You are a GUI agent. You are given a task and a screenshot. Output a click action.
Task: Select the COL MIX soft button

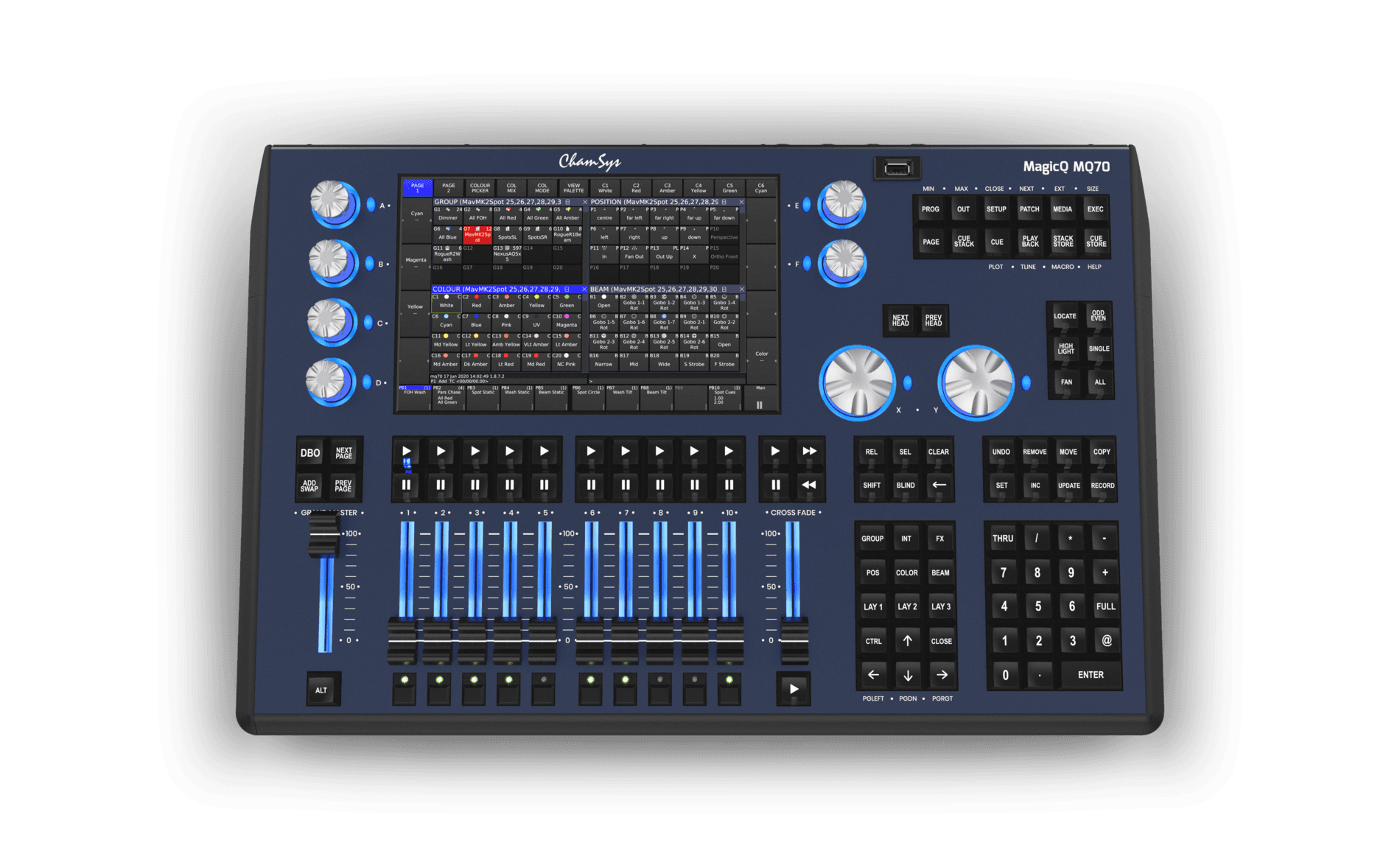(x=511, y=188)
